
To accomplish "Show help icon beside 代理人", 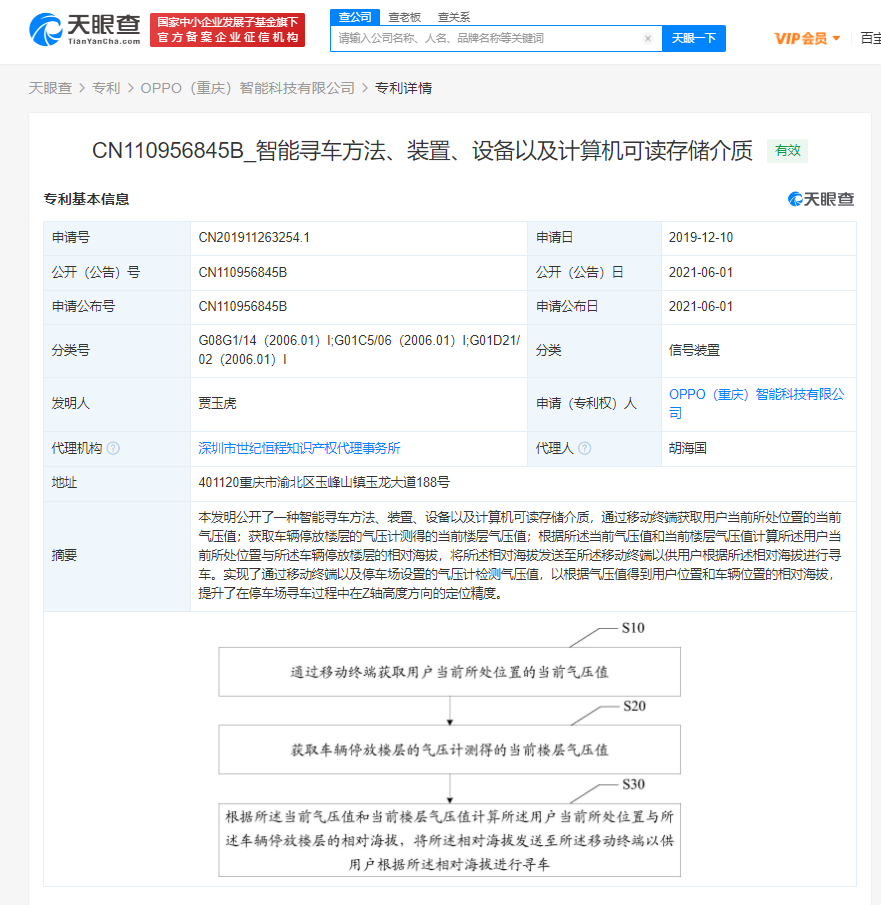I will (x=584, y=448).
